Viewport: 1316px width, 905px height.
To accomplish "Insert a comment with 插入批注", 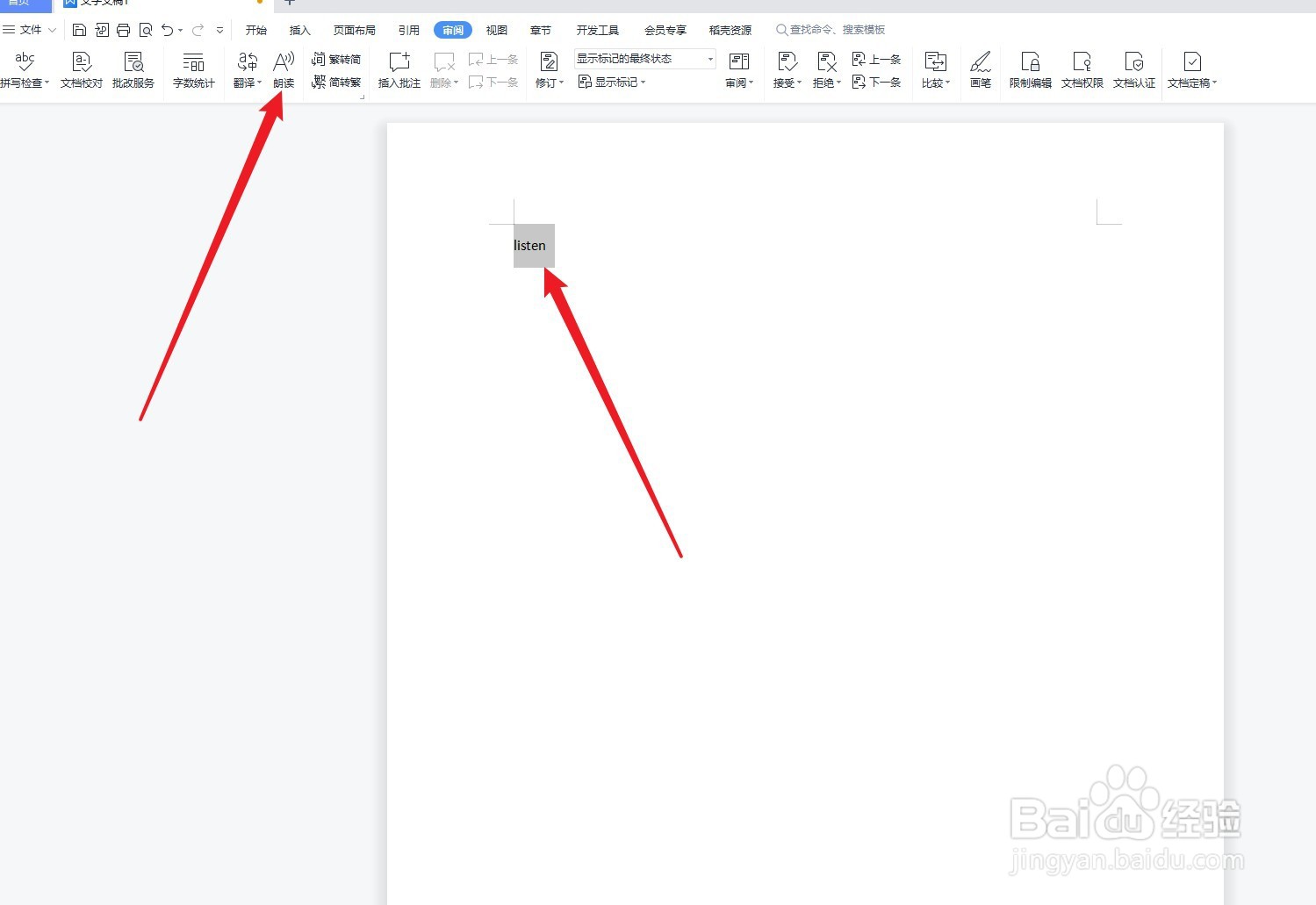I will (x=399, y=70).
